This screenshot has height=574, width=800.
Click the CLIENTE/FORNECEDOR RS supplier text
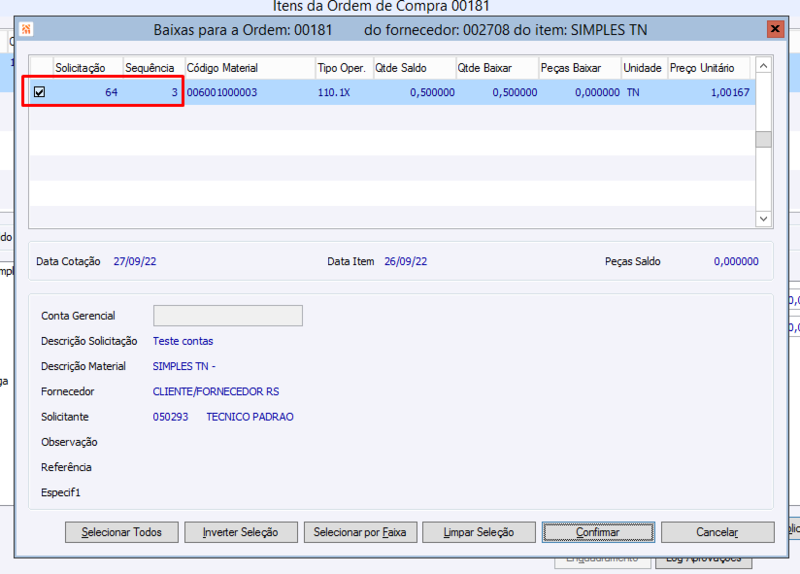click(x=216, y=391)
